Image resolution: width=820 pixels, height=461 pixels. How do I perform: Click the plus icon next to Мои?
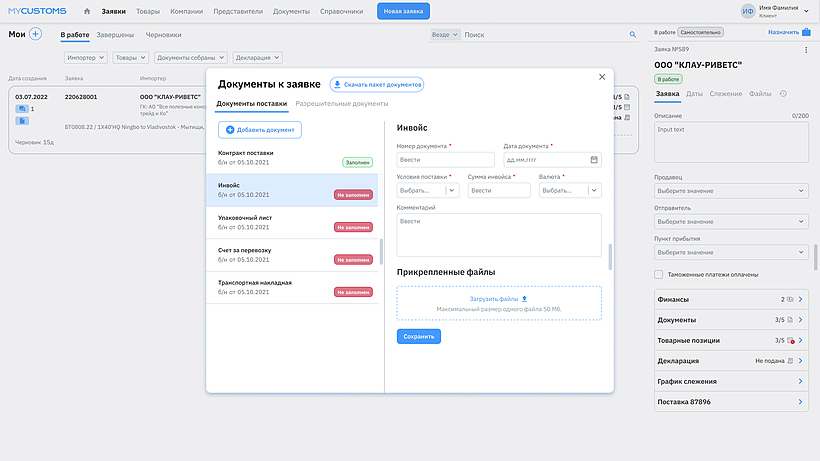pos(36,34)
